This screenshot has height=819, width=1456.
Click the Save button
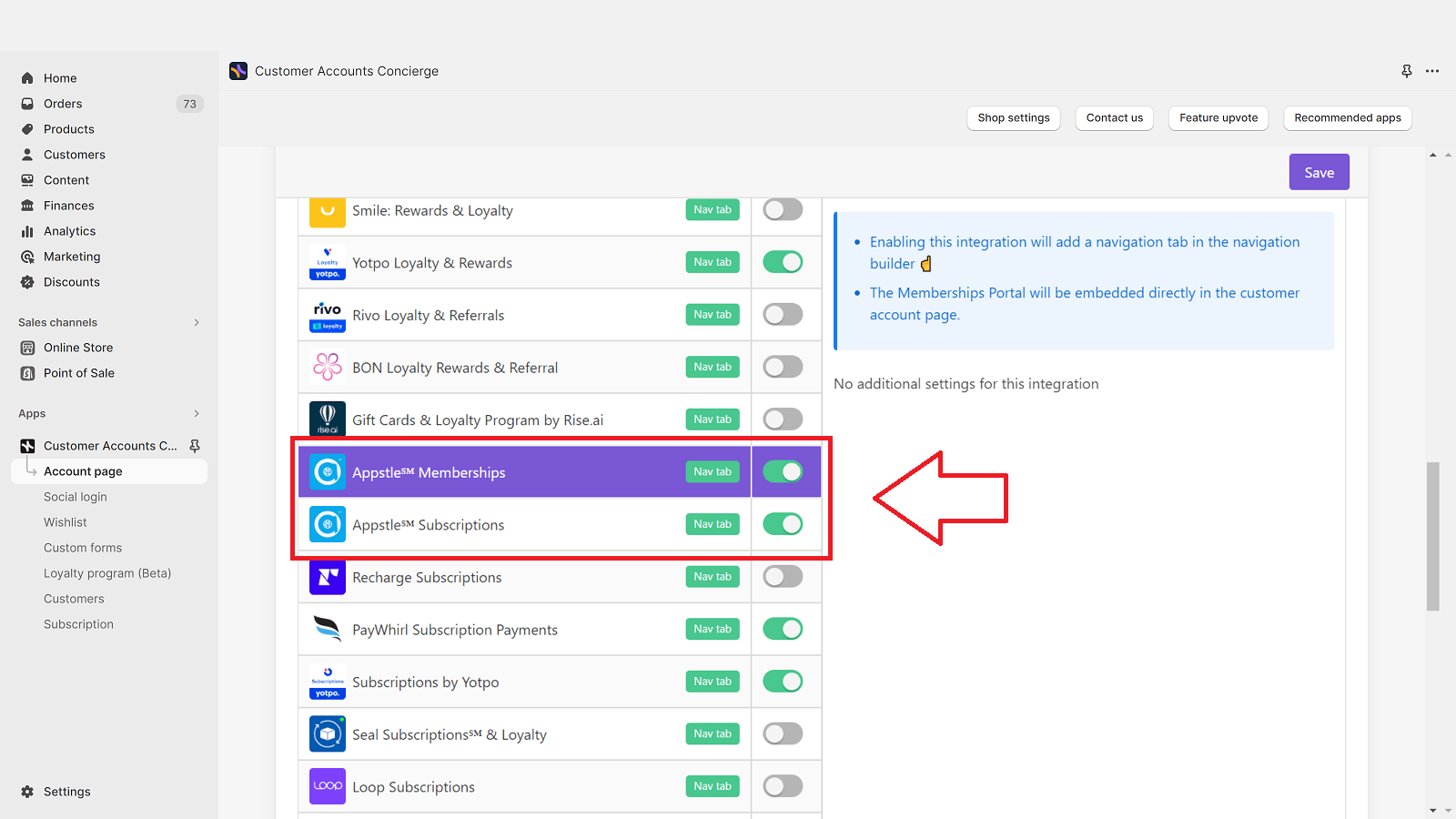pos(1319,172)
